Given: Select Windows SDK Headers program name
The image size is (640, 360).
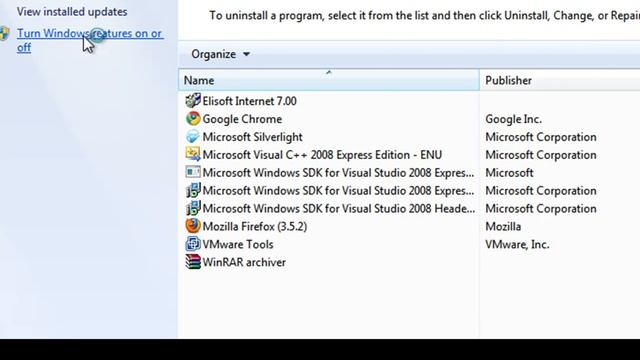Looking at the screenshot, I should tap(339, 209).
